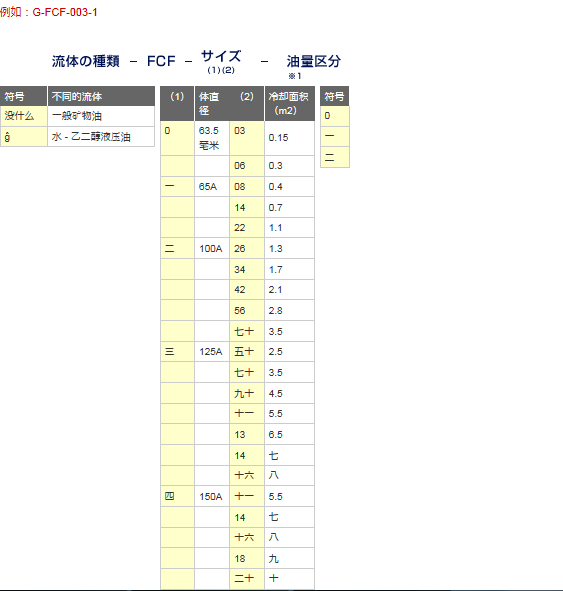Click the 不同的流体 column header
The width and height of the screenshot is (563, 591).
[101, 96]
